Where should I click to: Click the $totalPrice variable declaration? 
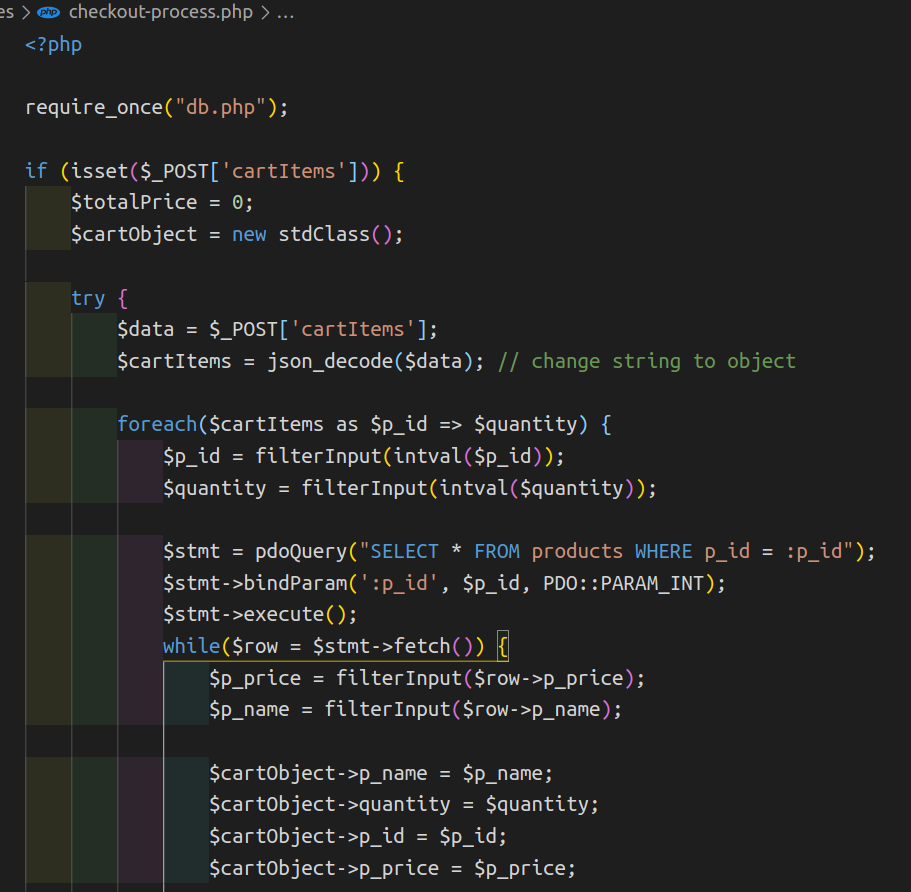(x=134, y=203)
